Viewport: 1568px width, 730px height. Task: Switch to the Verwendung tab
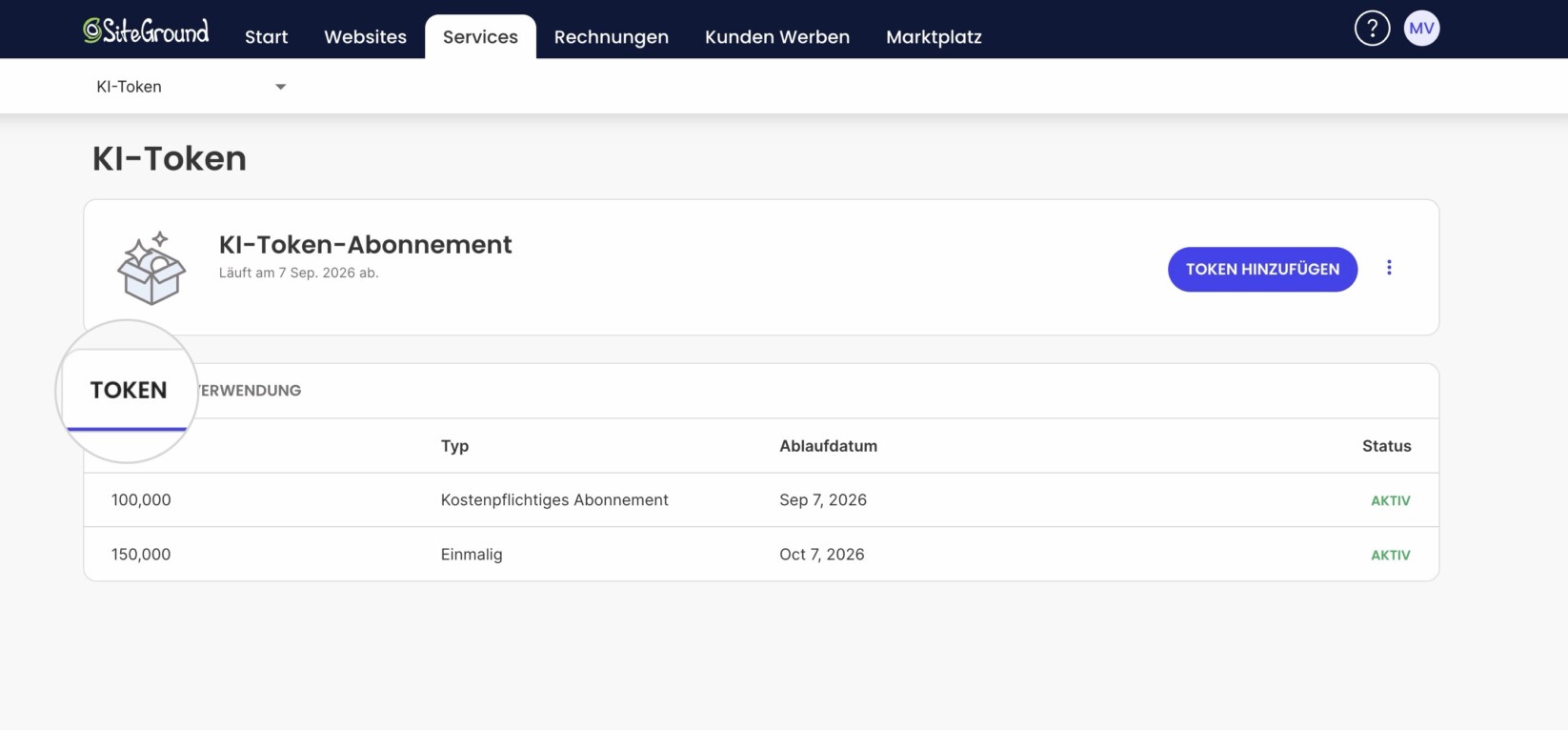249,391
